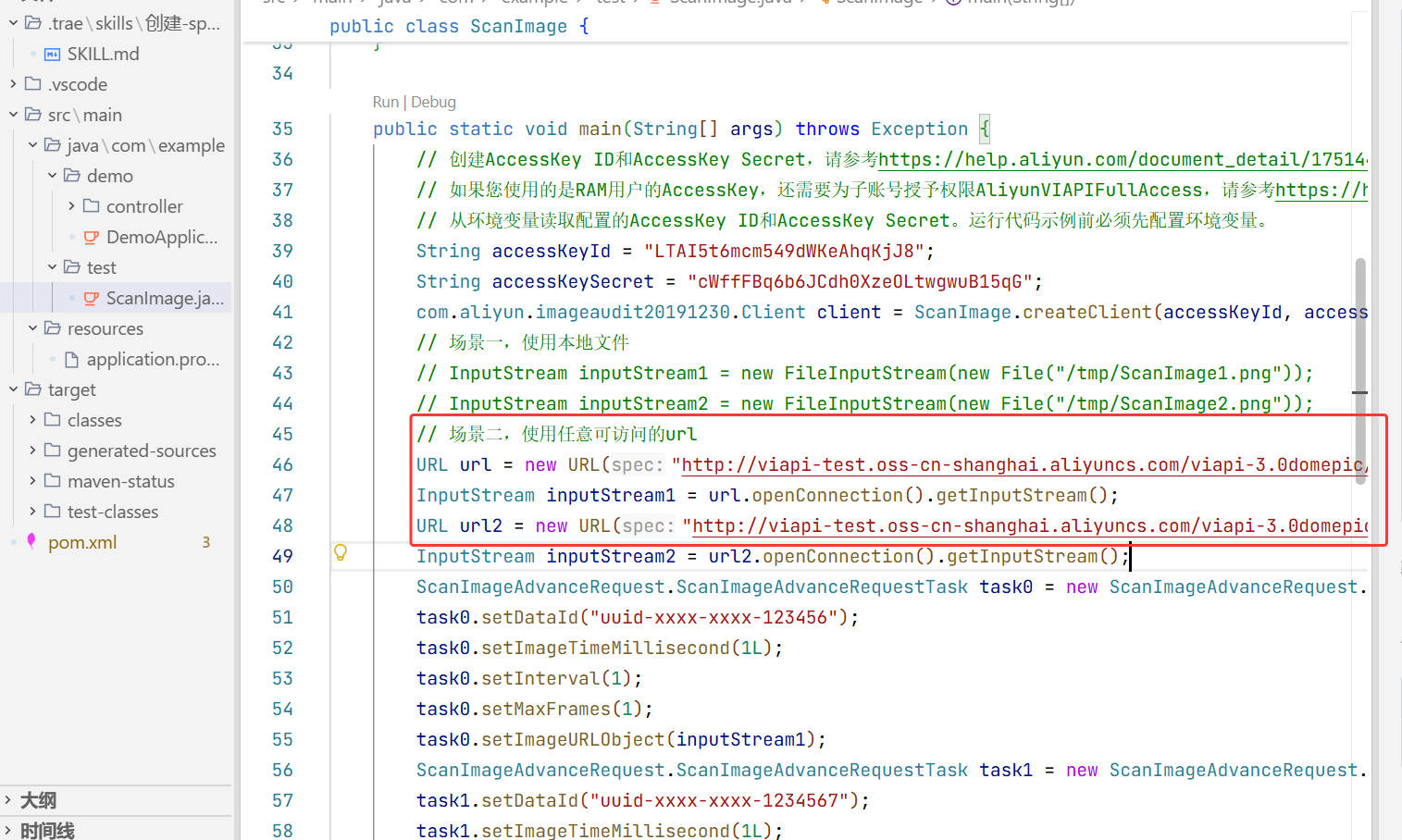The height and width of the screenshot is (840, 1402).
Task: Select ScanImage.ja... file in explorer
Action: (x=165, y=298)
